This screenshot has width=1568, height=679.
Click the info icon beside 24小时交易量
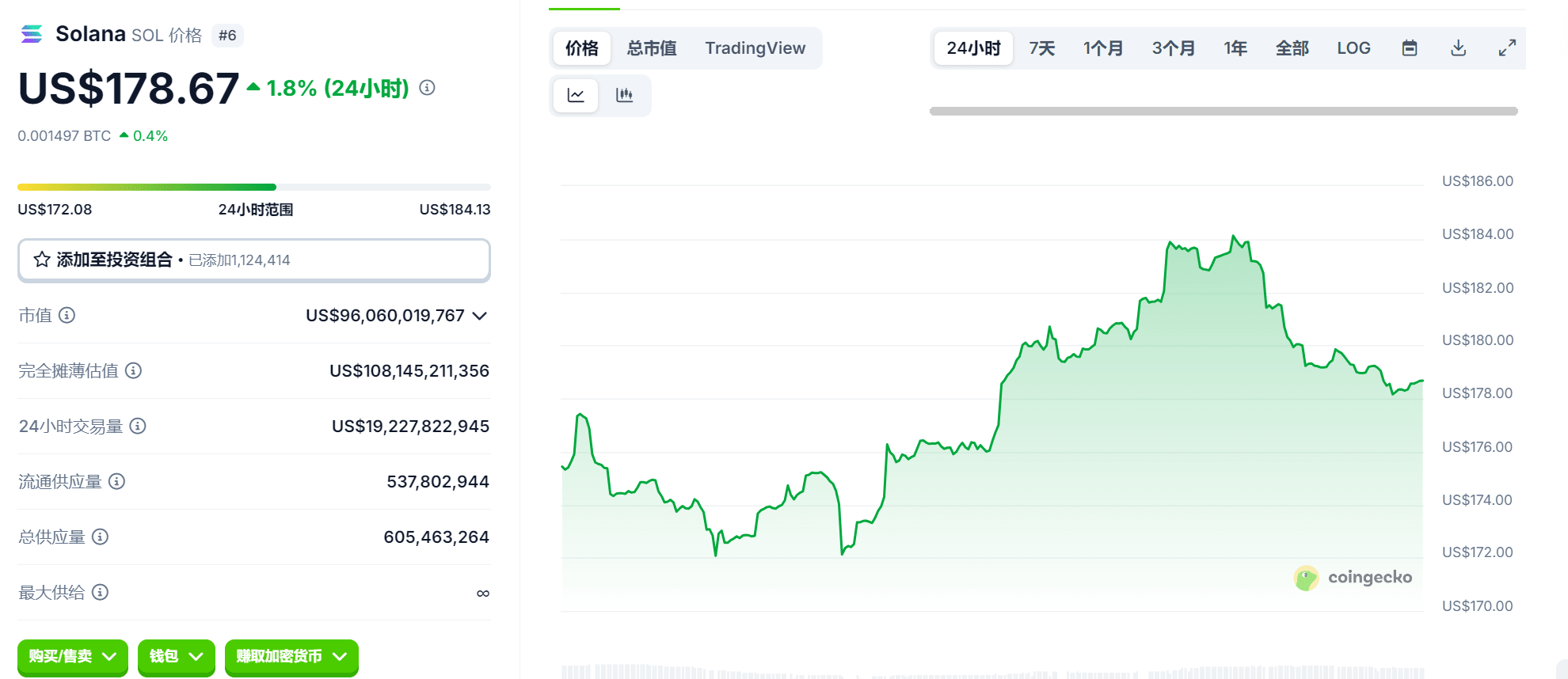[x=138, y=427]
